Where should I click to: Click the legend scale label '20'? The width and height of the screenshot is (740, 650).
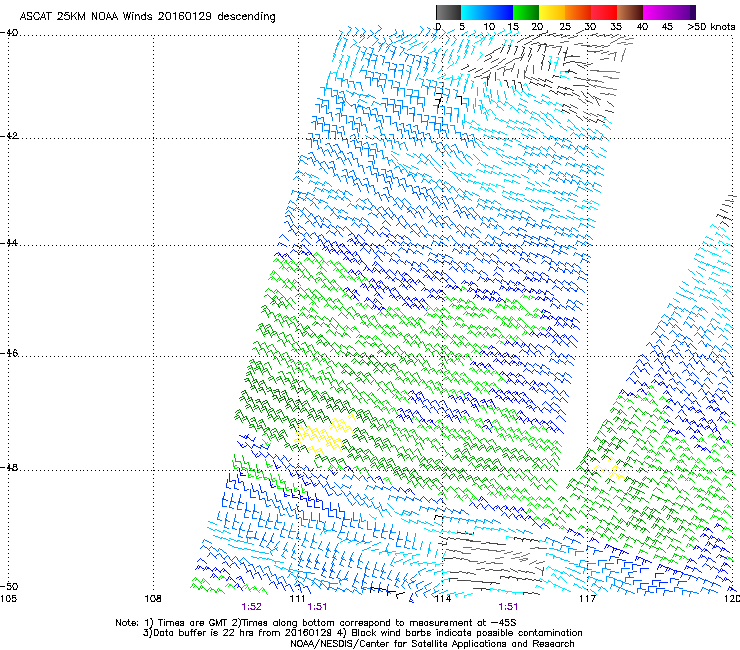(537, 27)
